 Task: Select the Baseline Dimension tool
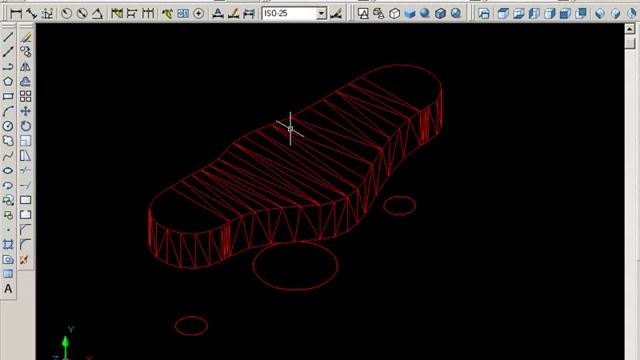click(x=132, y=13)
